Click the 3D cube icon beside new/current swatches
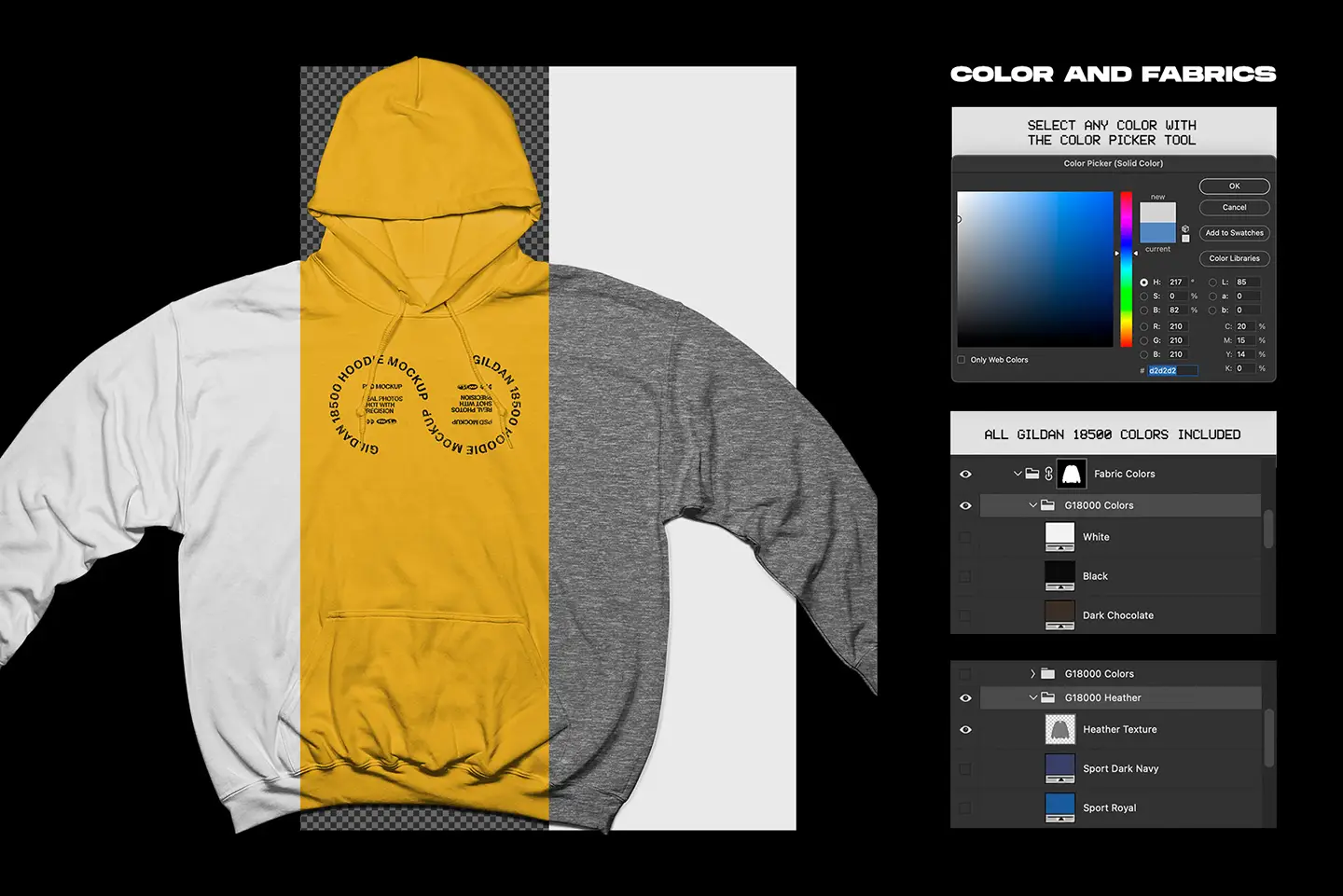This screenshot has width=1343, height=896. (x=1184, y=227)
